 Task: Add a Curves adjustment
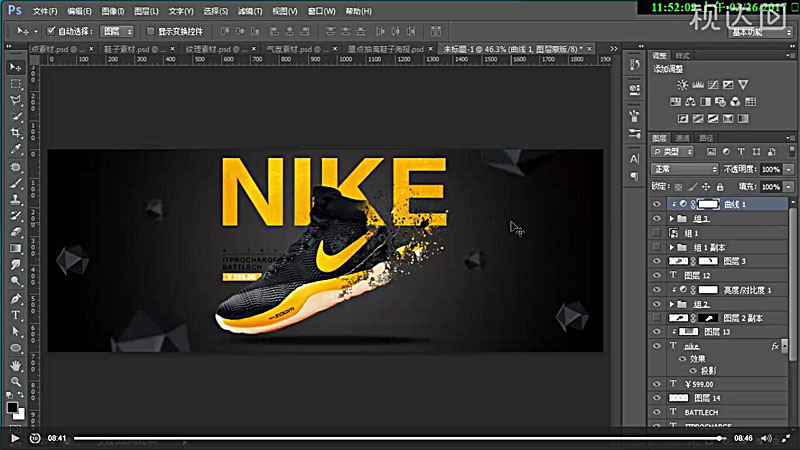713,85
